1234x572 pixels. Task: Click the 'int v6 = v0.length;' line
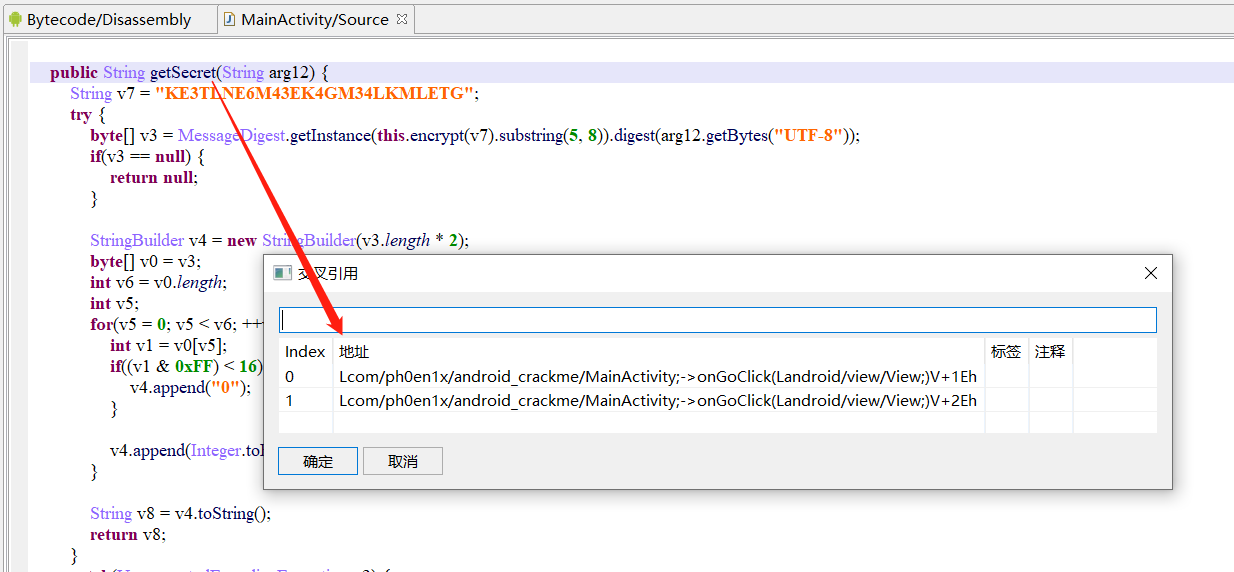pos(158,283)
